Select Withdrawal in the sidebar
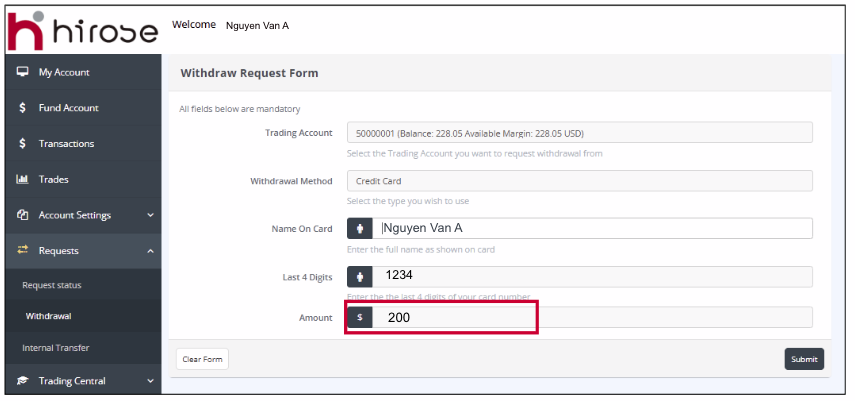Viewport: 855px width, 401px height. tap(48, 316)
